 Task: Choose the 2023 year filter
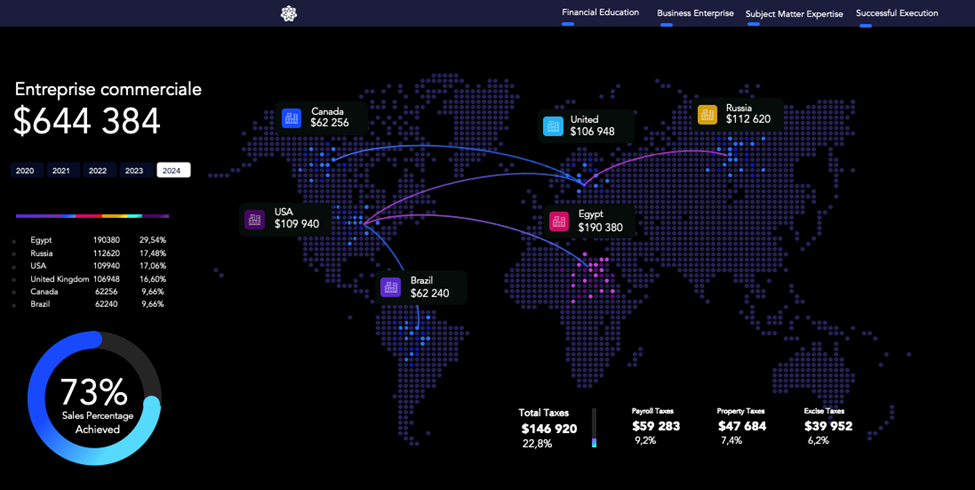click(134, 171)
